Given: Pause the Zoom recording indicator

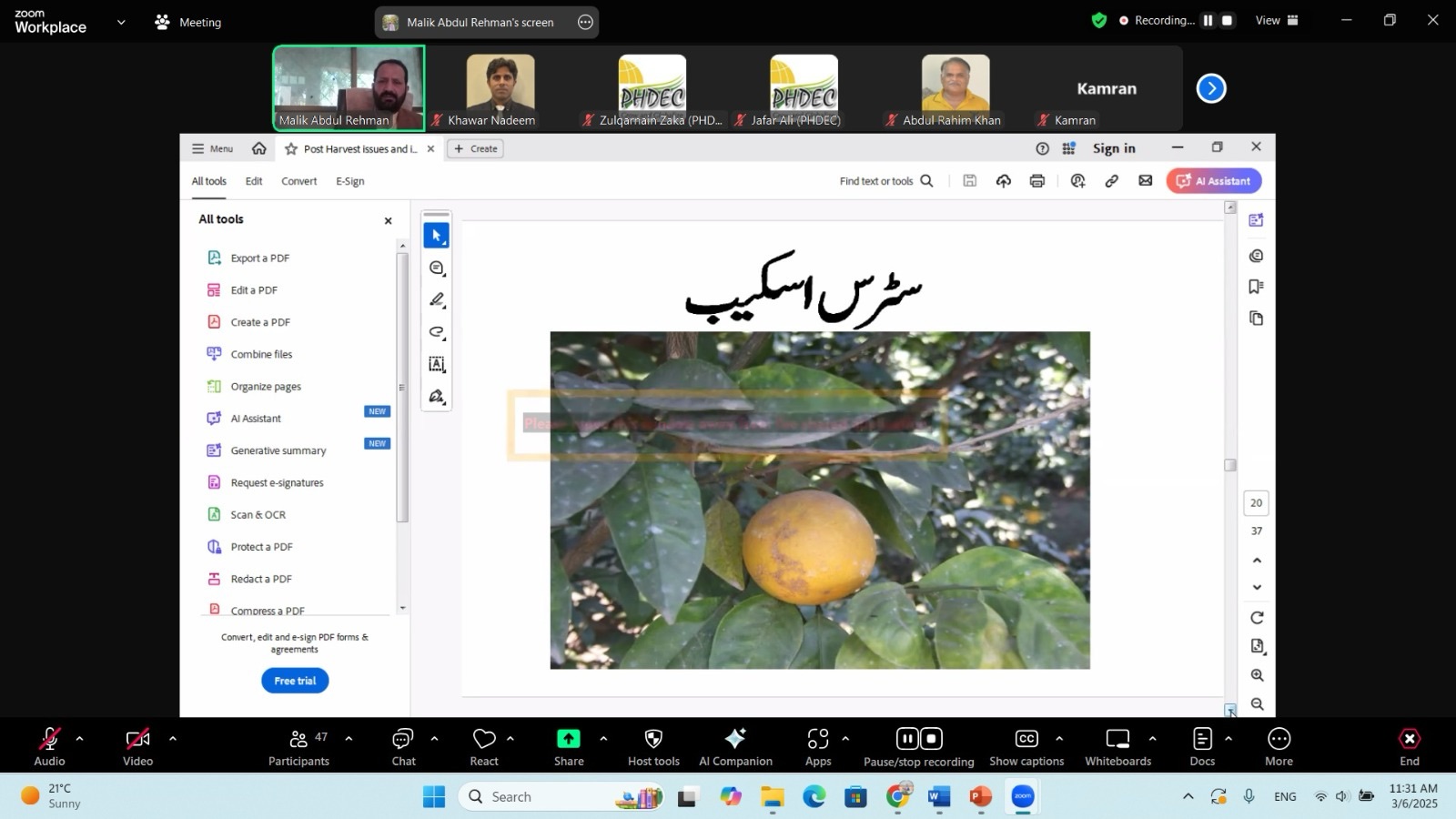Looking at the screenshot, I should [1208, 20].
